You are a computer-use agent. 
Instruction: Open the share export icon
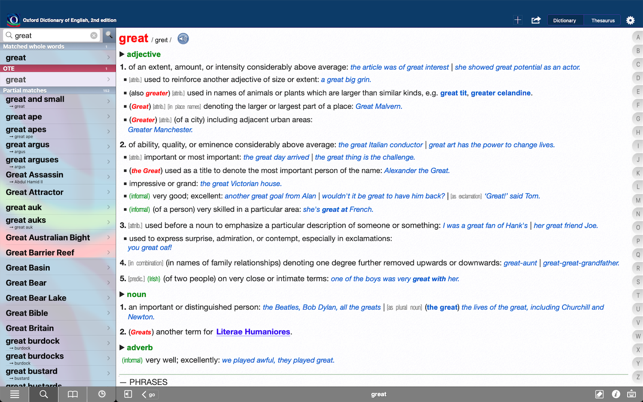pyautogui.click(x=536, y=20)
